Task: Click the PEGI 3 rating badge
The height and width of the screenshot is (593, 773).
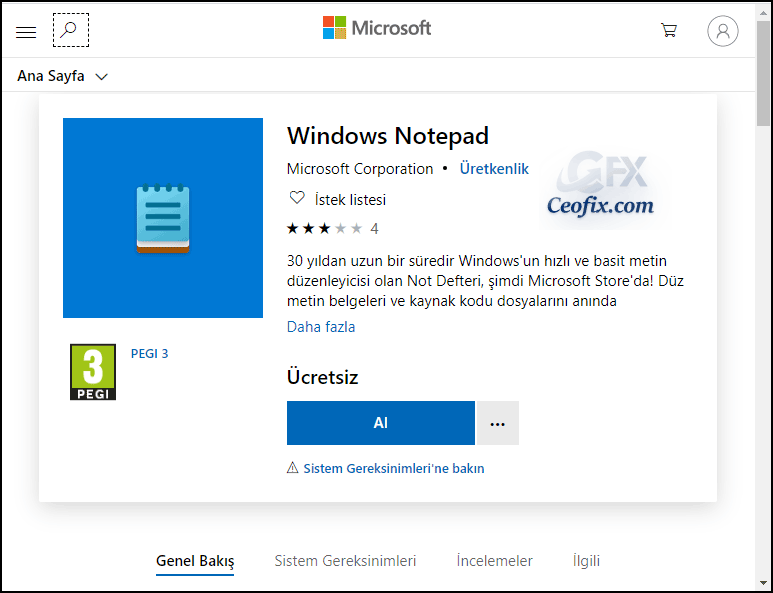Action: click(x=93, y=372)
